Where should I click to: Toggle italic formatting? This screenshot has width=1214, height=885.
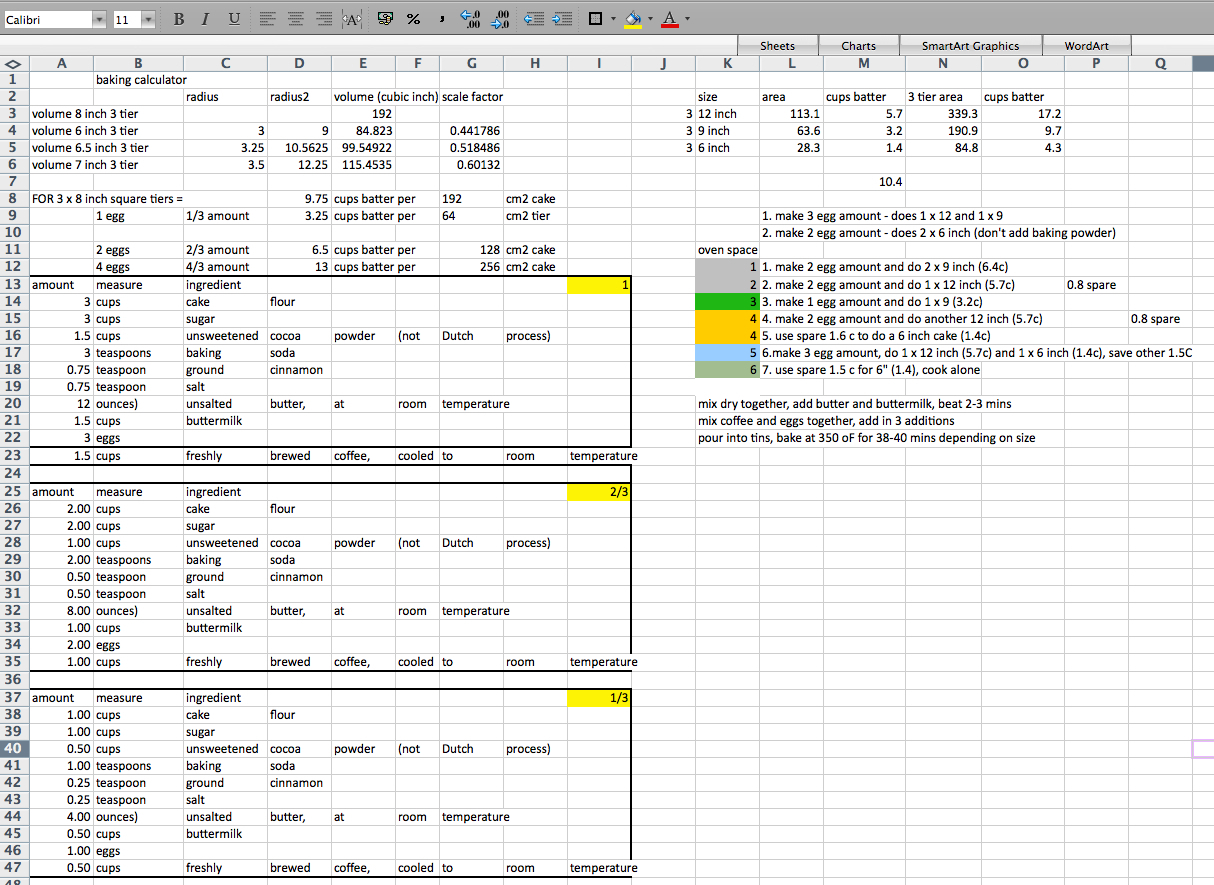click(206, 19)
